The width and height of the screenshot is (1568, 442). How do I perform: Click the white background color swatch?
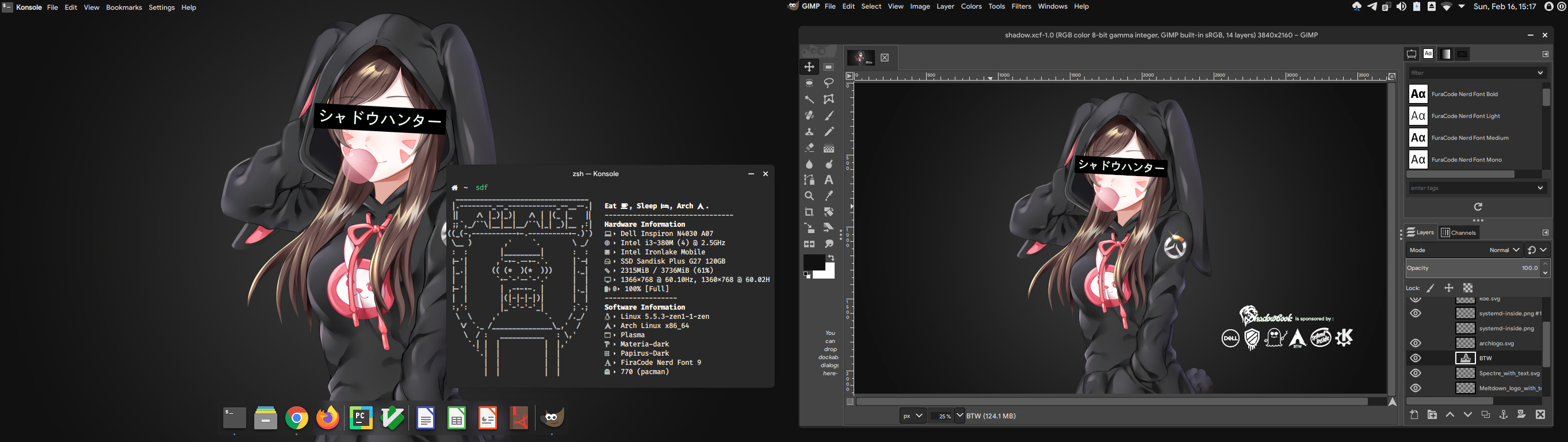pyautogui.click(x=828, y=273)
